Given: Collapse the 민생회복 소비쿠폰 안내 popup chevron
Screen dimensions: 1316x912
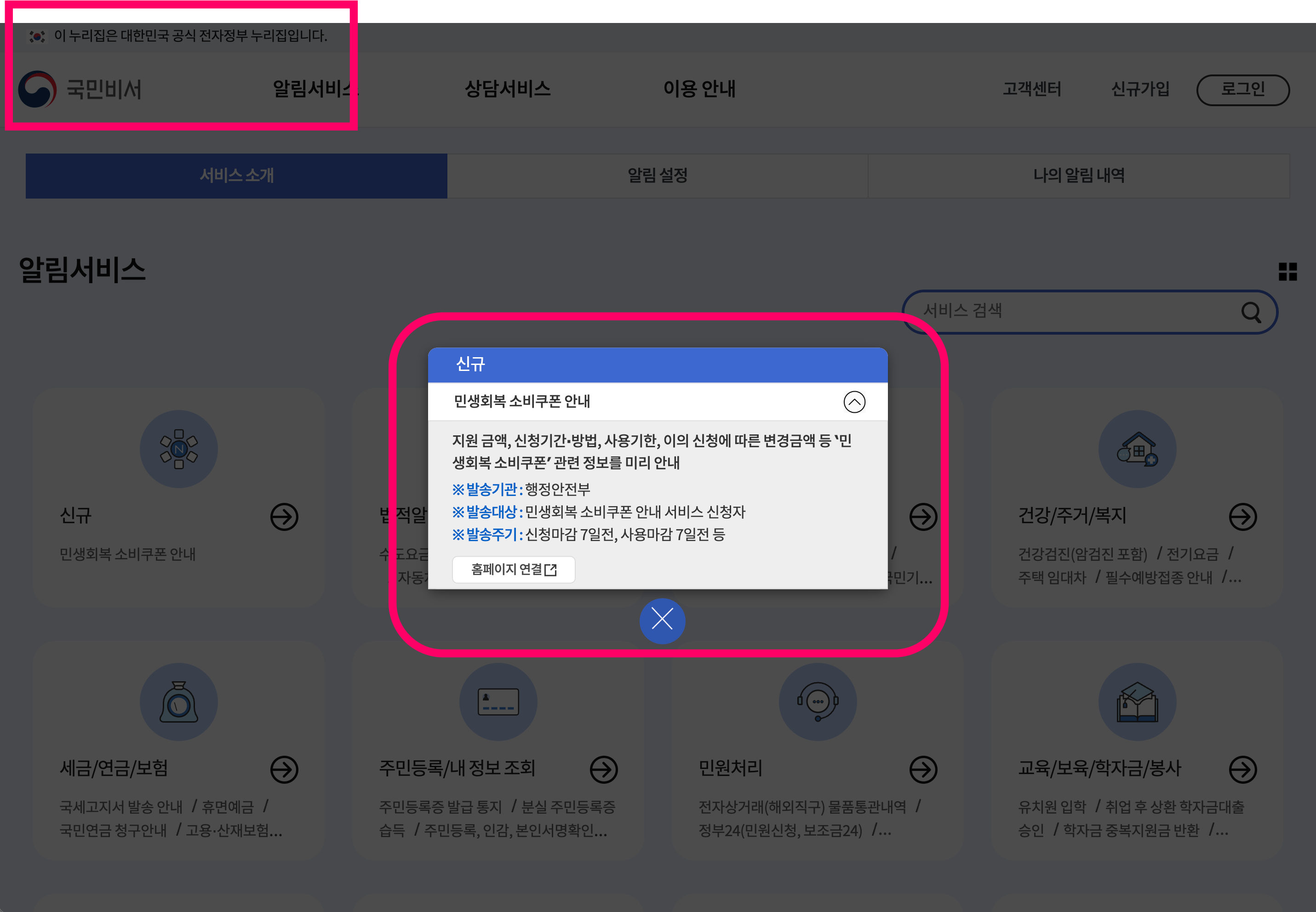Looking at the screenshot, I should [x=854, y=401].
